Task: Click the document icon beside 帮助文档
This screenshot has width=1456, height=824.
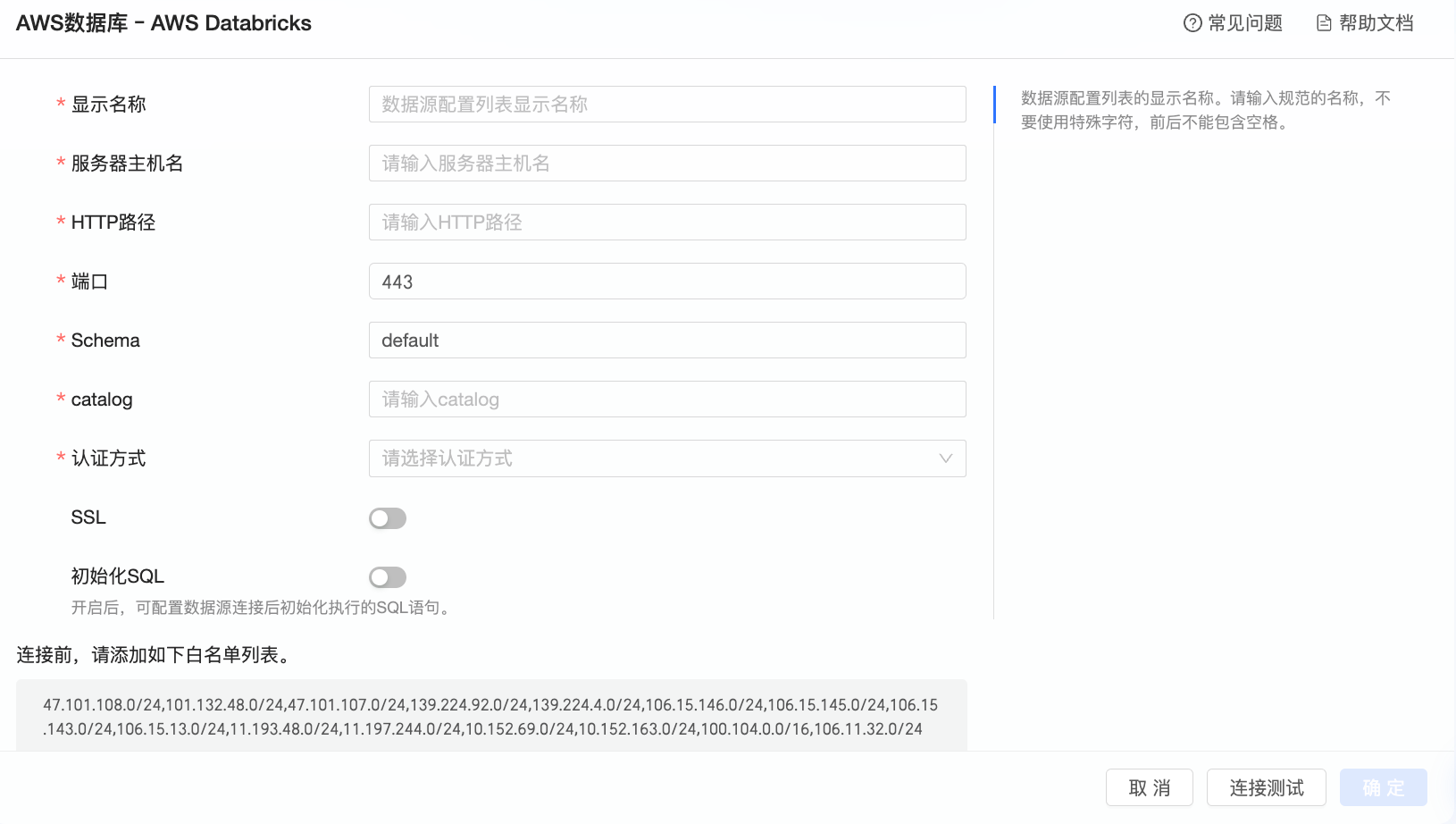Action: coord(1324,23)
